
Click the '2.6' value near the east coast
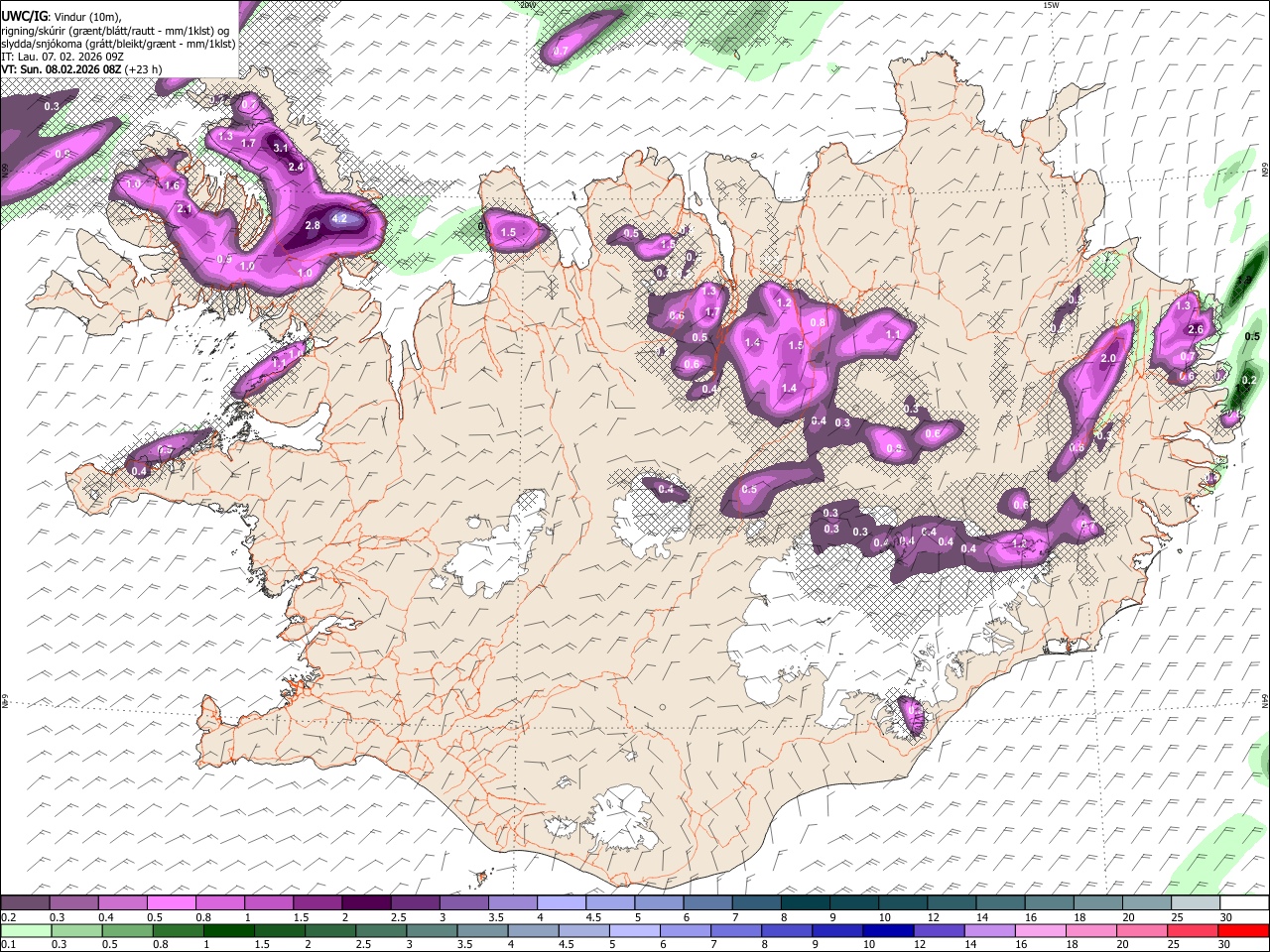[x=1196, y=330]
